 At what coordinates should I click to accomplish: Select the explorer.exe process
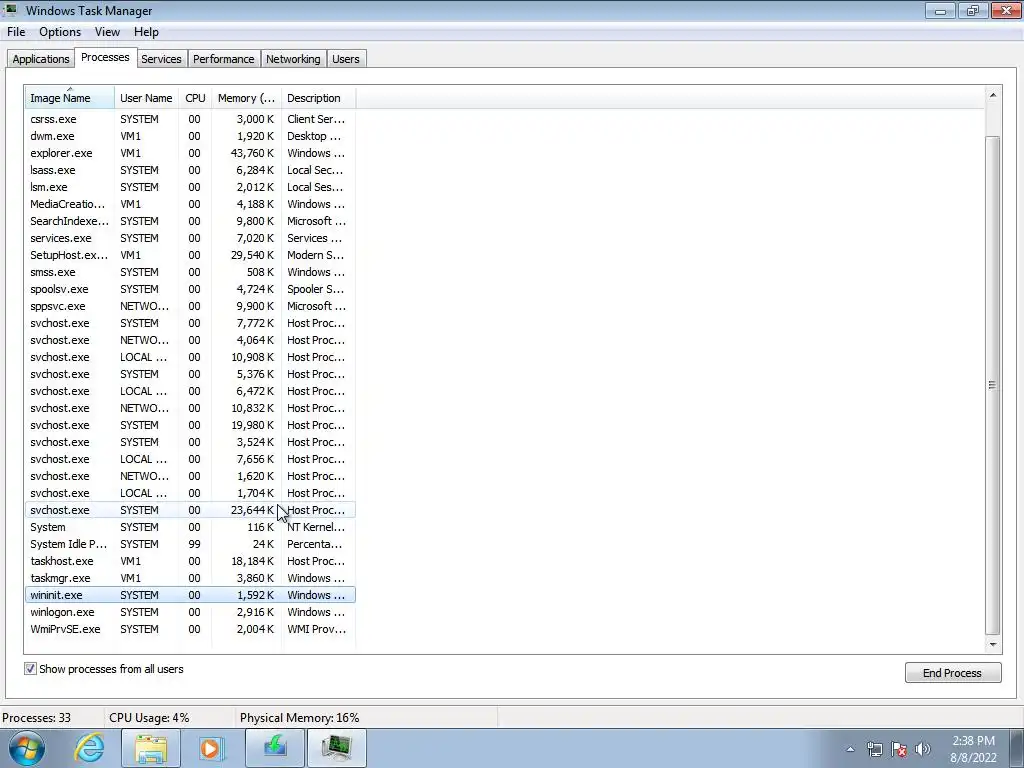point(190,153)
